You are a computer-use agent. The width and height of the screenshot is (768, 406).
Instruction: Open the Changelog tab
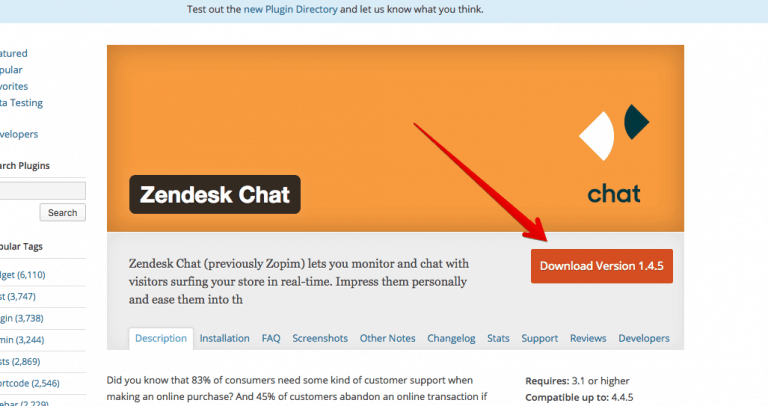(x=451, y=338)
